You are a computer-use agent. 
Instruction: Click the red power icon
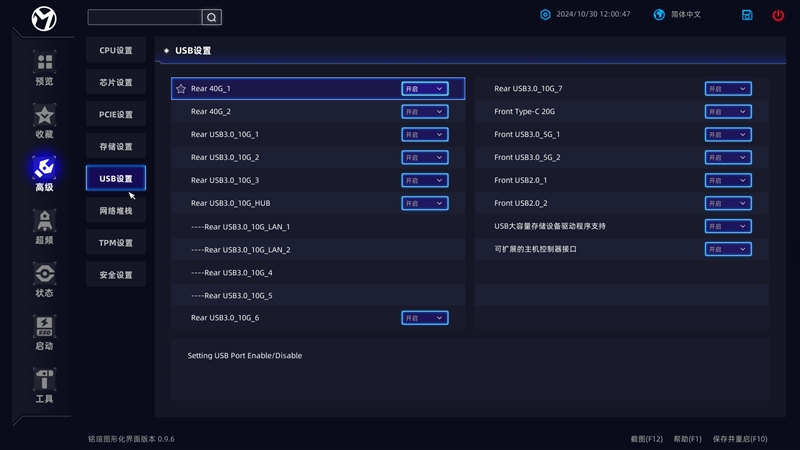click(x=778, y=15)
